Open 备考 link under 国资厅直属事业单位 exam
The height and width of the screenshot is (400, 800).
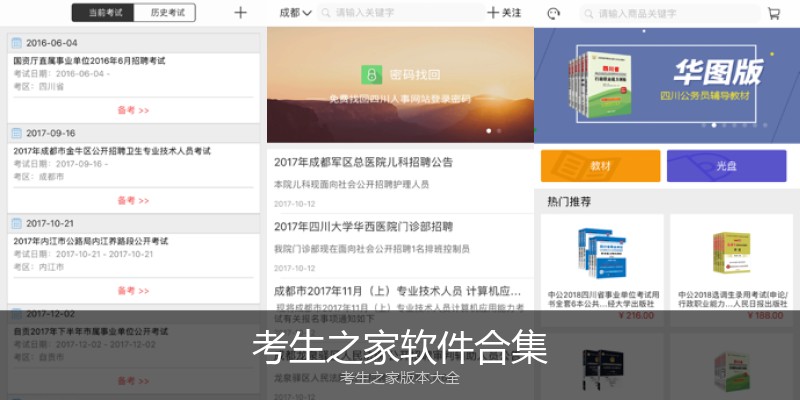133,110
